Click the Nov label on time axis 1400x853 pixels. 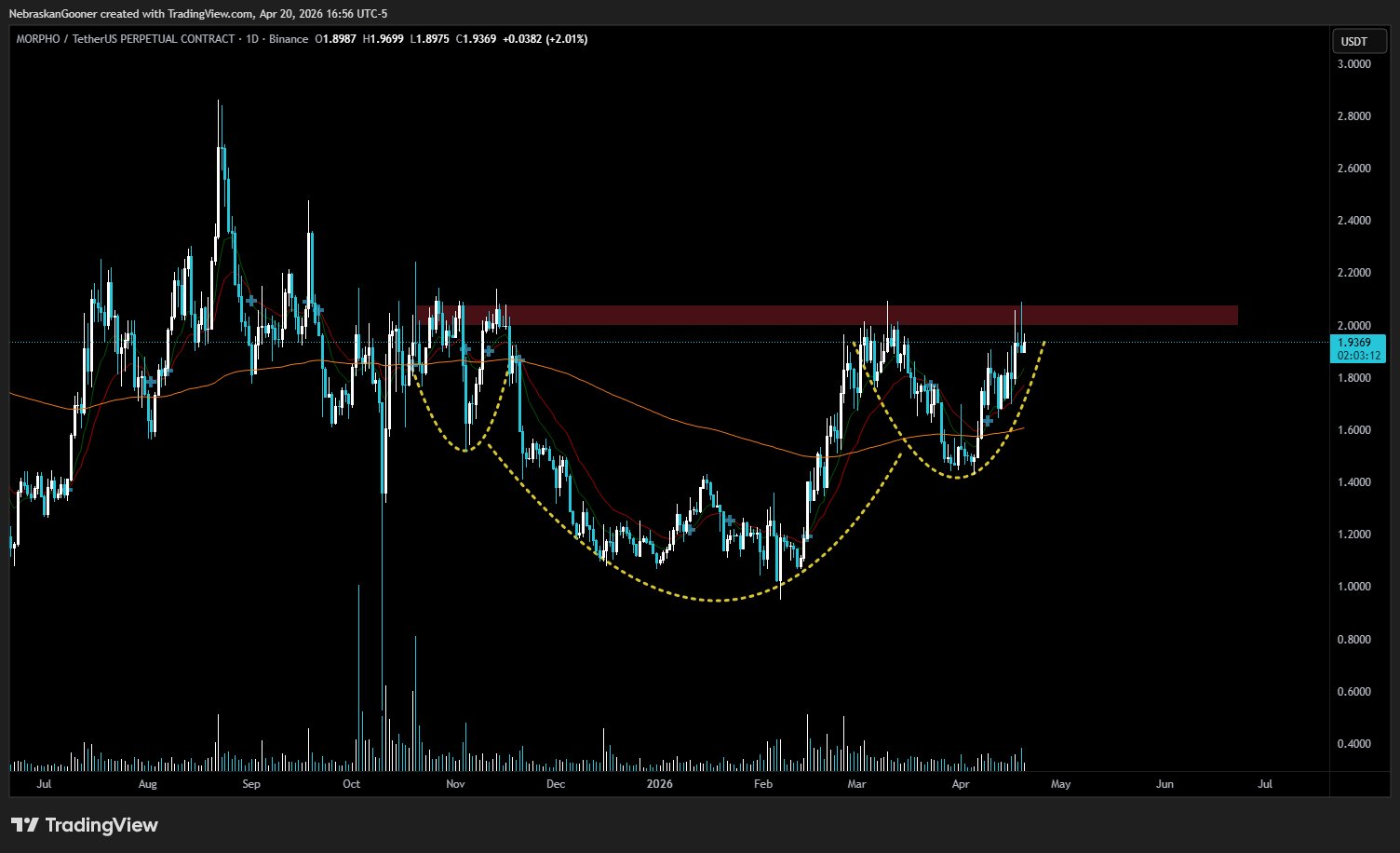pyautogui.click(x=455, y=784)
